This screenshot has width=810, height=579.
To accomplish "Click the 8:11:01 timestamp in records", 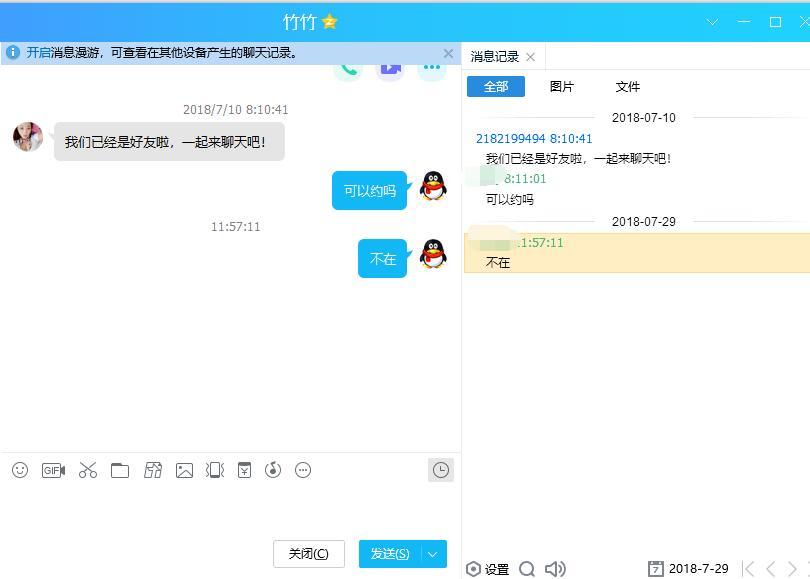I will (x=525, y=179).
